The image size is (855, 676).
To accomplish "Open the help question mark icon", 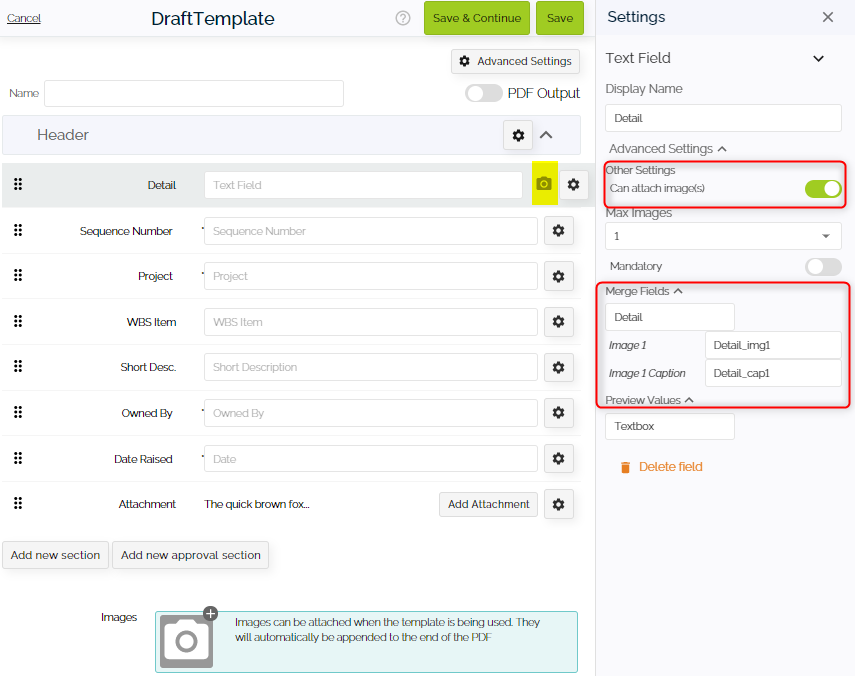I will [x=402, y=18].
